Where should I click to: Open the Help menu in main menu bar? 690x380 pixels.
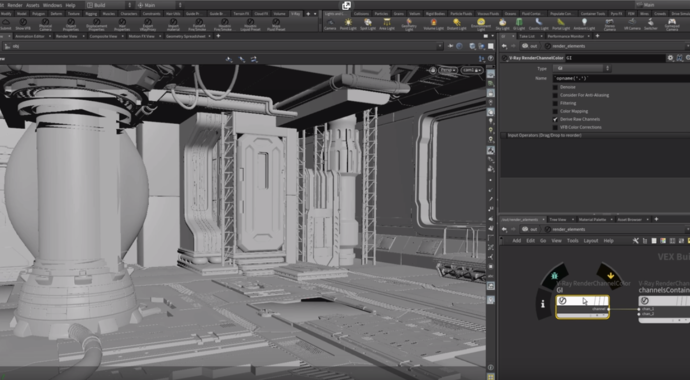70,5
